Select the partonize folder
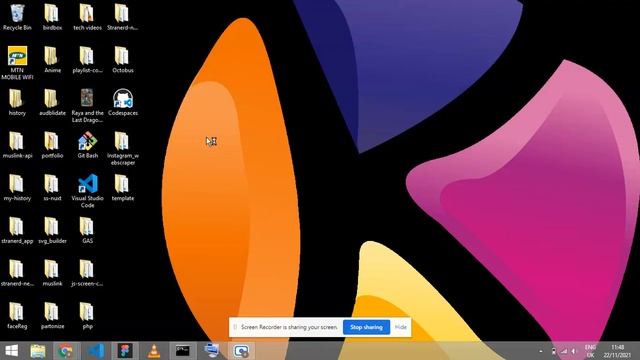640x360 pixels. (x=52, y=316)
